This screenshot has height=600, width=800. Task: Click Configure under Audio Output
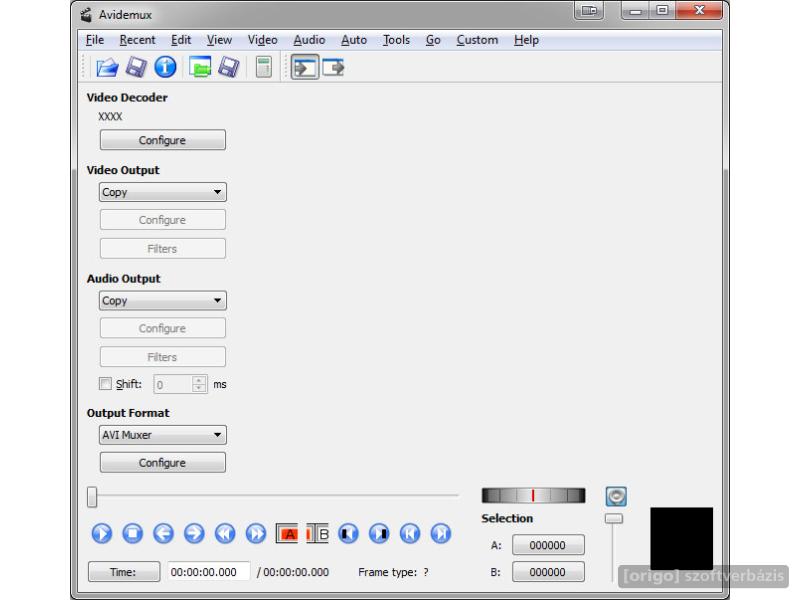[163, 328]
